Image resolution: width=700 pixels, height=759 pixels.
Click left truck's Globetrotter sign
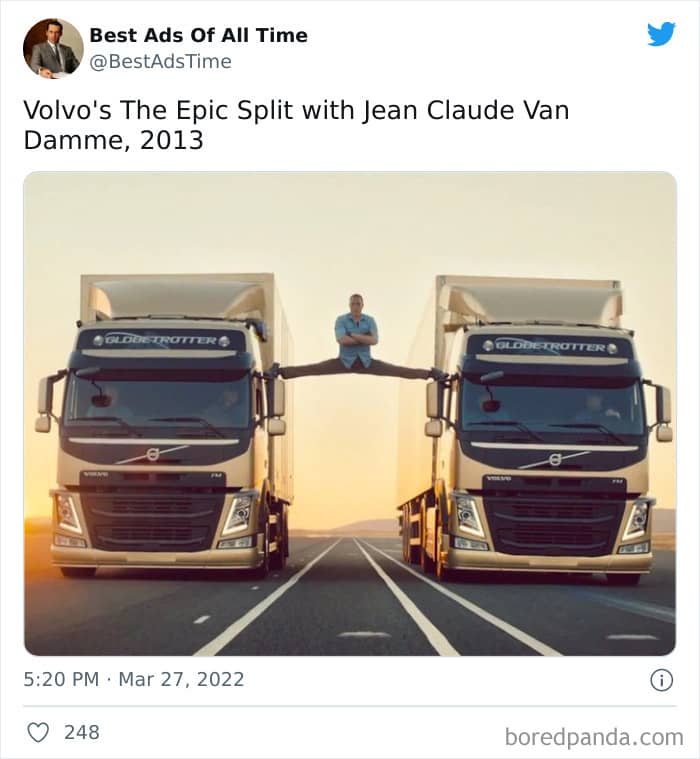click(161, 340)
